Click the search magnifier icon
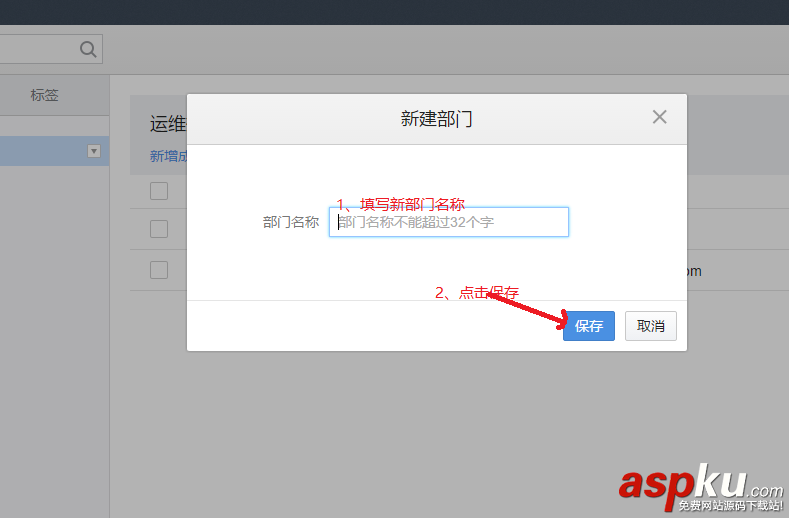Screen dimensions: 789x518 click(88, 49)
